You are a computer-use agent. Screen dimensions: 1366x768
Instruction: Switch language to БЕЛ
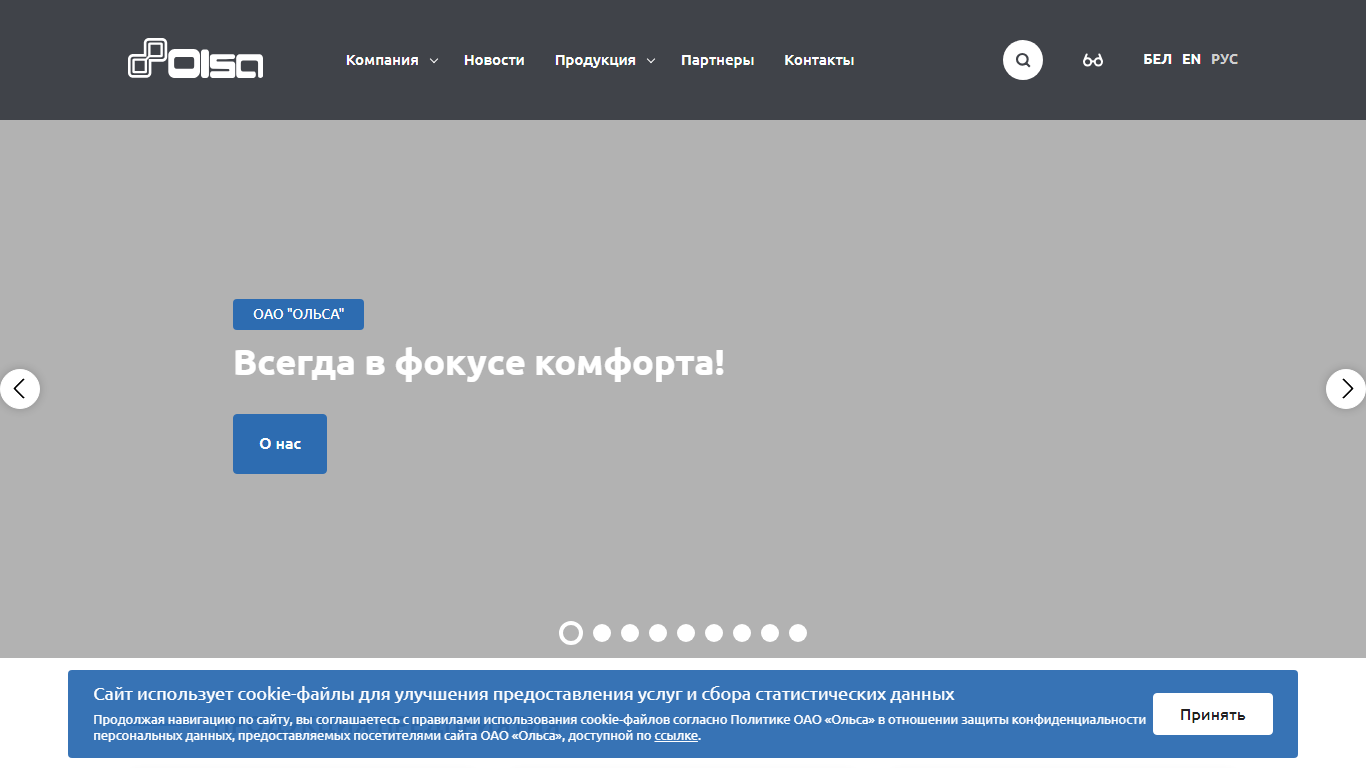1157,60
